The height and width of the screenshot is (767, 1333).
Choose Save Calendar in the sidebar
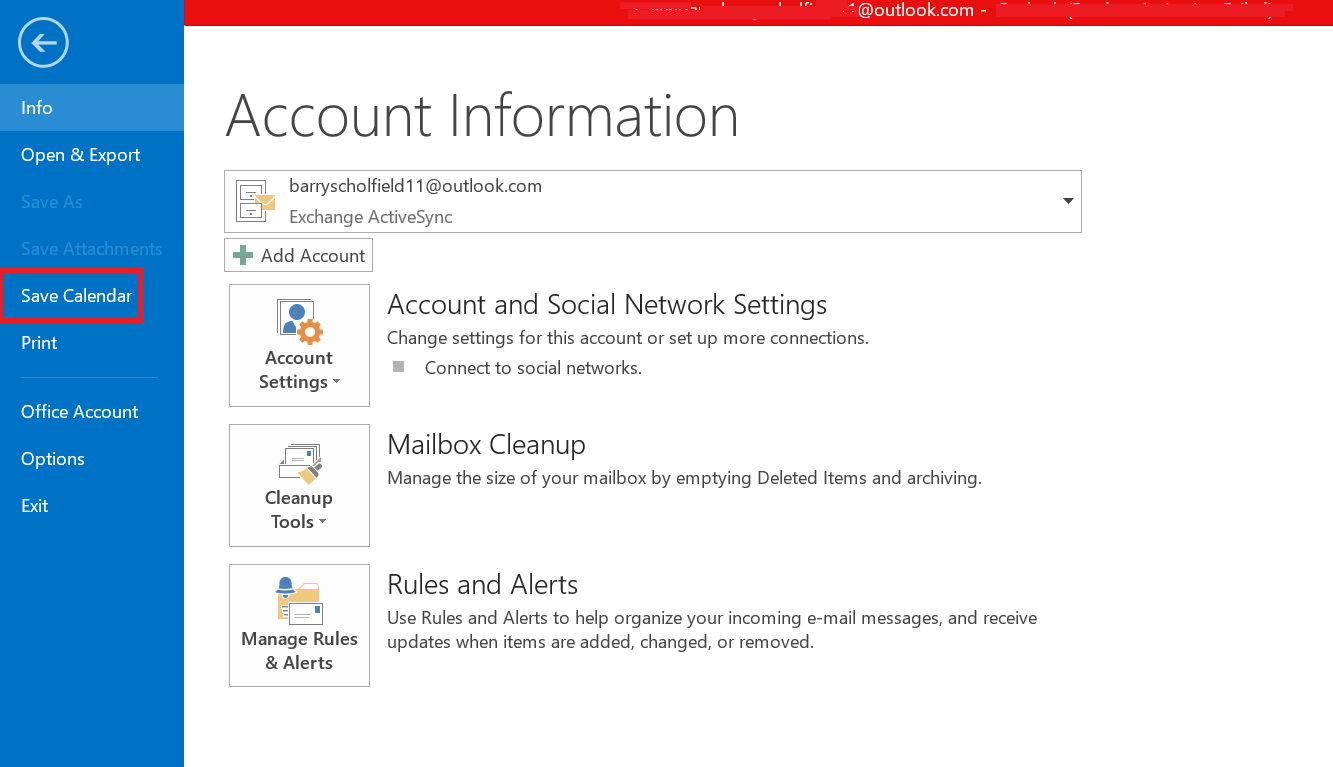click(x=92, y=296)
